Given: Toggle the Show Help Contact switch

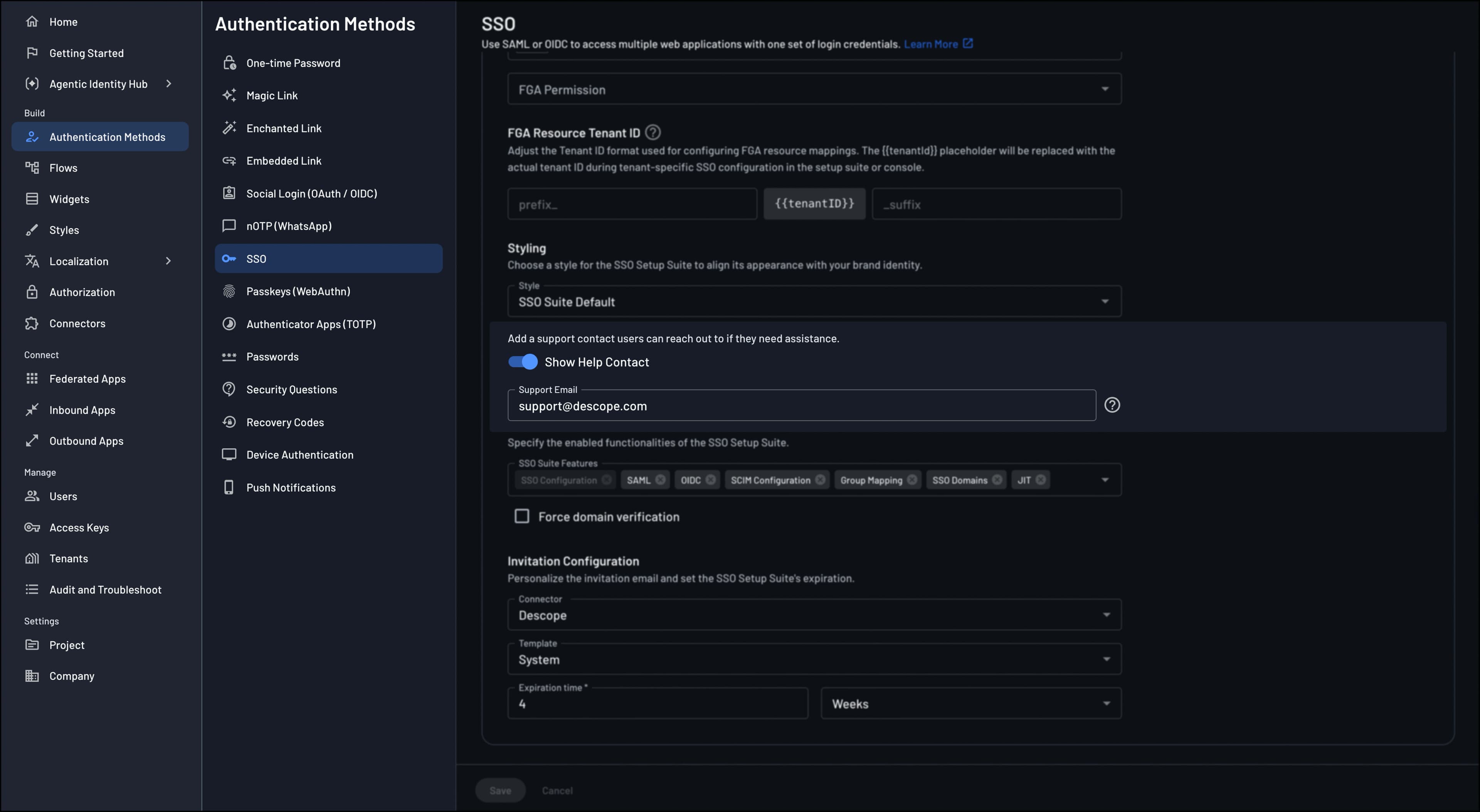Looking at the screenshot, I should click(x=523, y=362).
